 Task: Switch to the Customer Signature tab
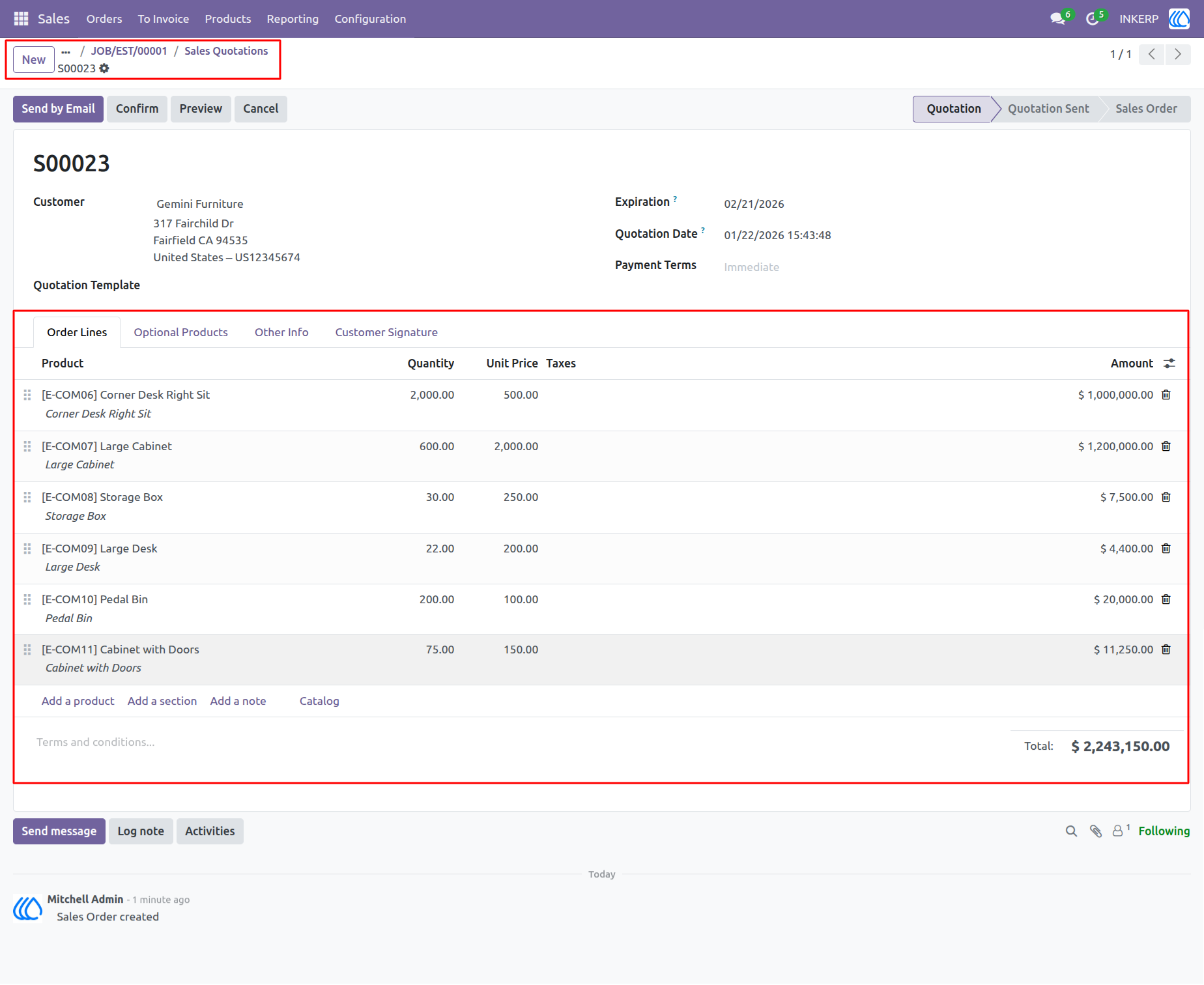(386, 332)
